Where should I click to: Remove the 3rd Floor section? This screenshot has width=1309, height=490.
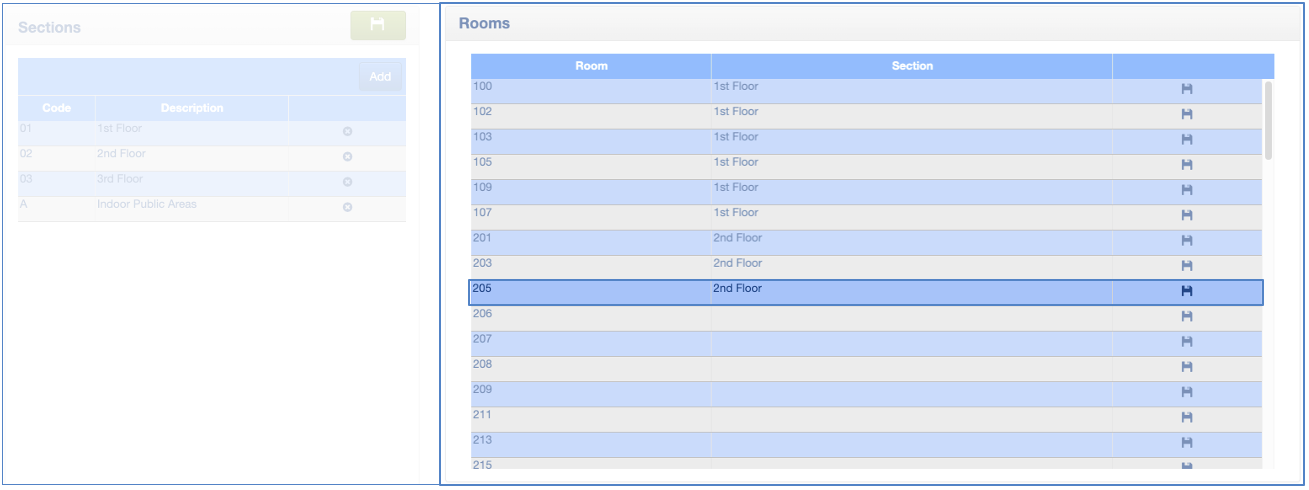[x=347, y=182]
